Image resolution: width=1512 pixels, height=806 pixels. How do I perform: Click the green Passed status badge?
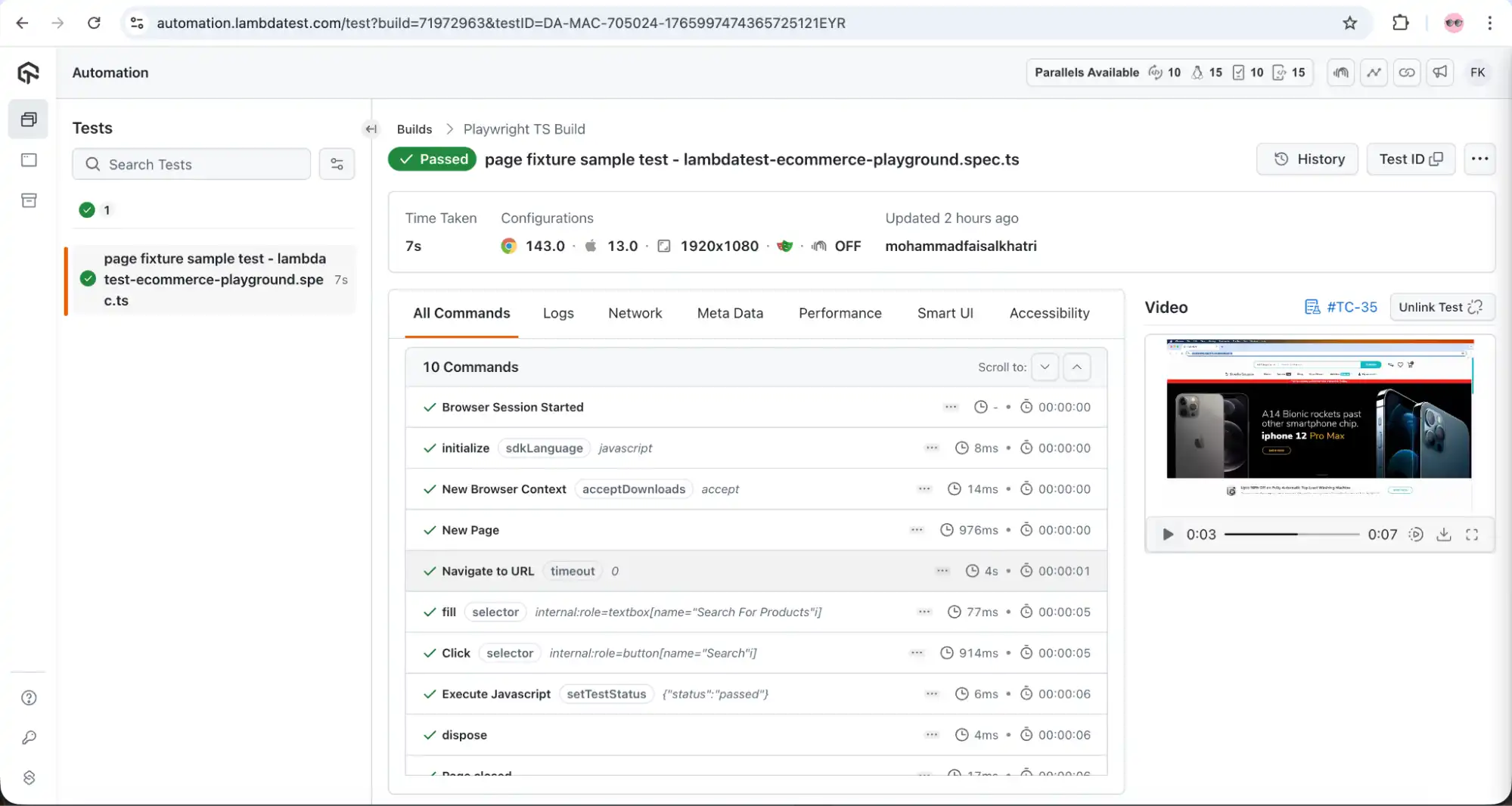[x=432, y=159]
